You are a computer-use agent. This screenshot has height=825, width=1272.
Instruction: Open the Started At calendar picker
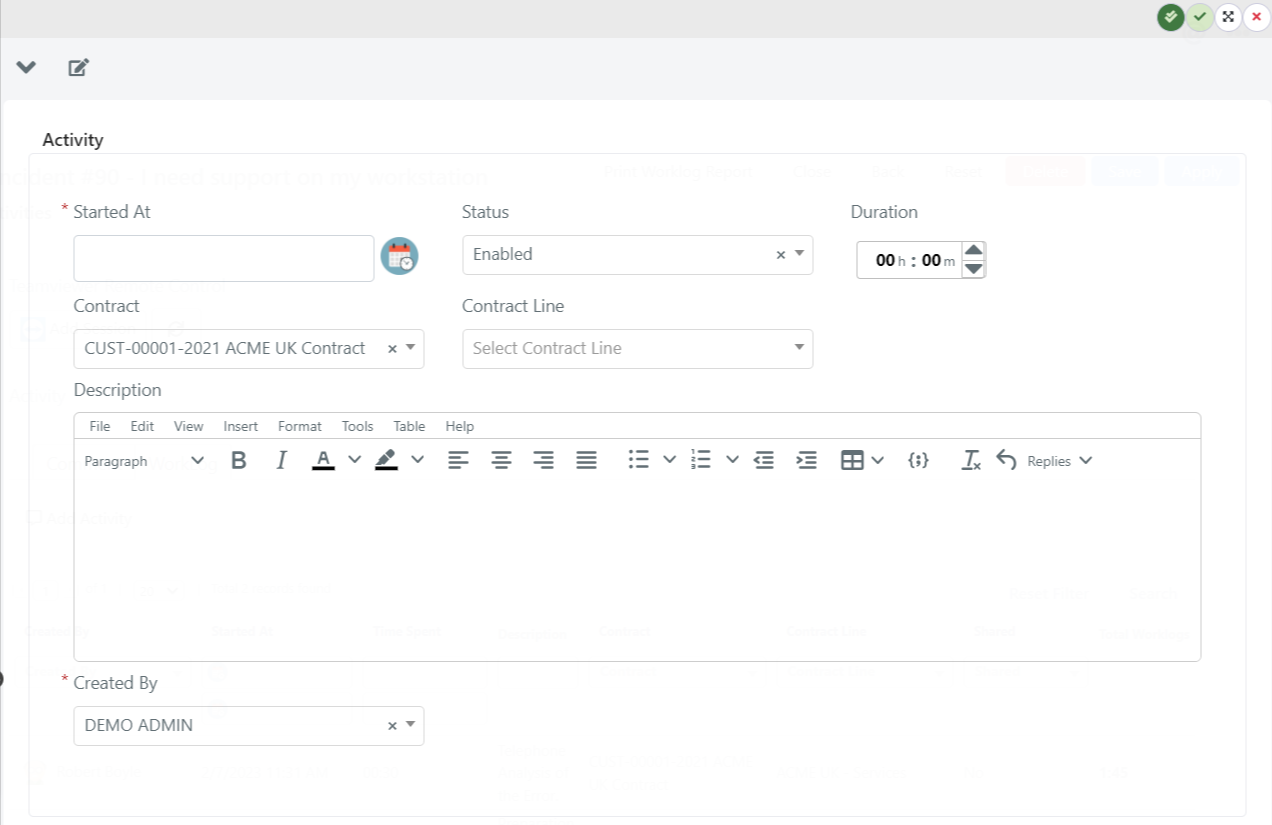pos(399,256)
